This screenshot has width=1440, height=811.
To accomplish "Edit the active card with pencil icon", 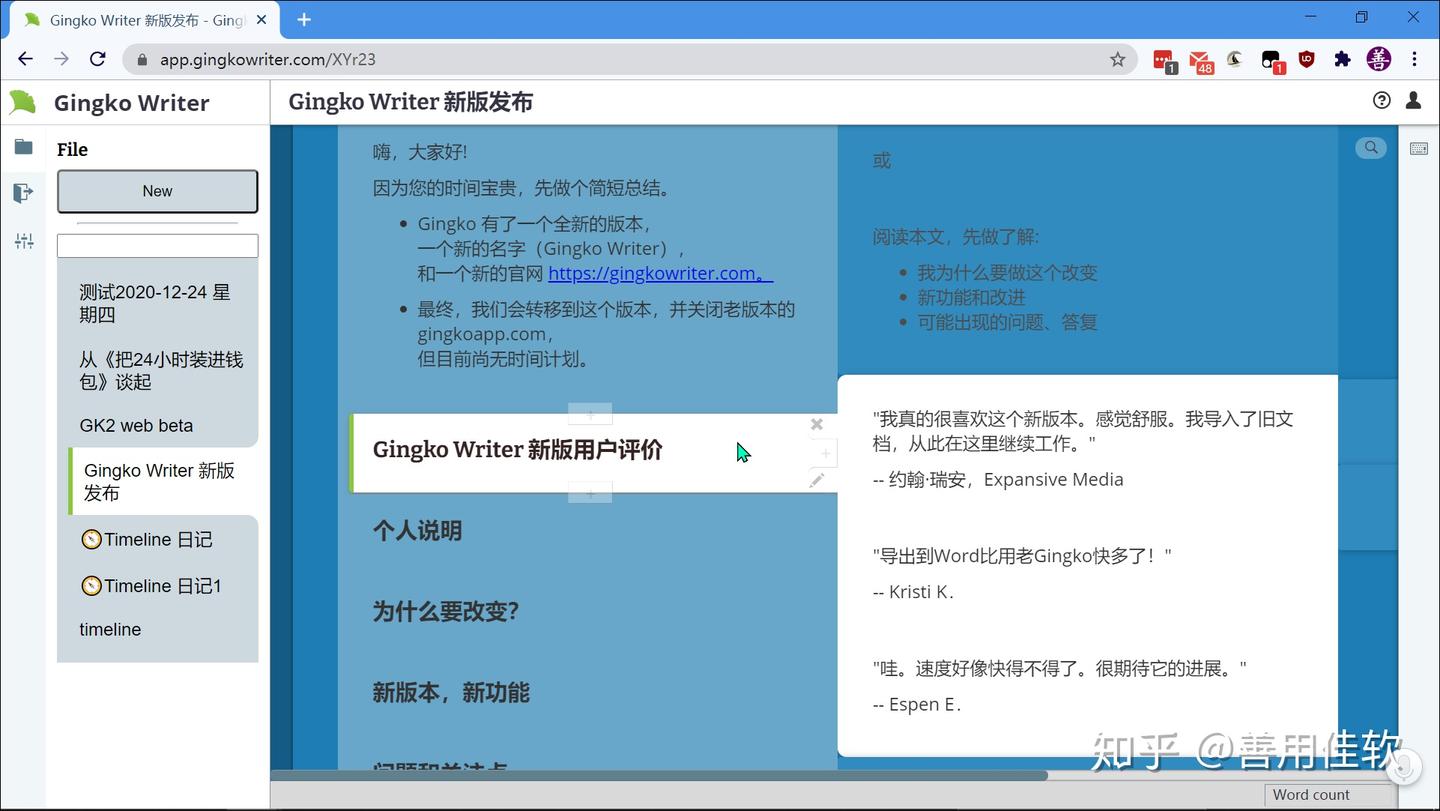I will coord(817,480).
